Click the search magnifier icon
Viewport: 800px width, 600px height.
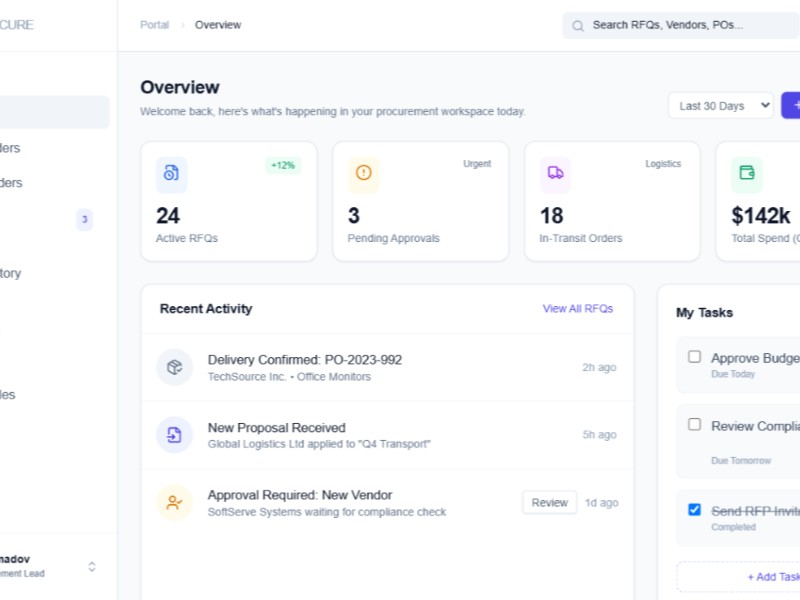[578, 26]
